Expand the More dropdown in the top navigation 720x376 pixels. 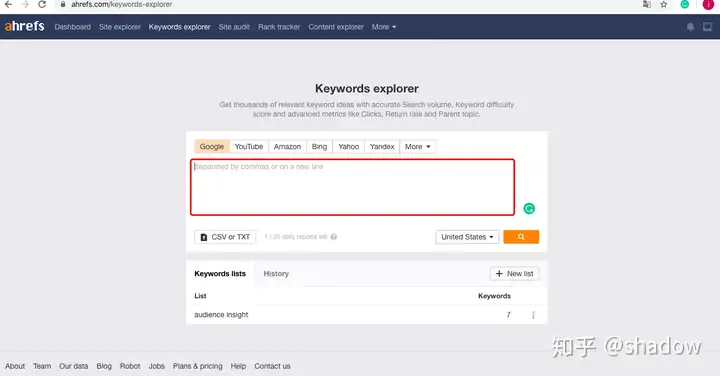tap(384, 27)
